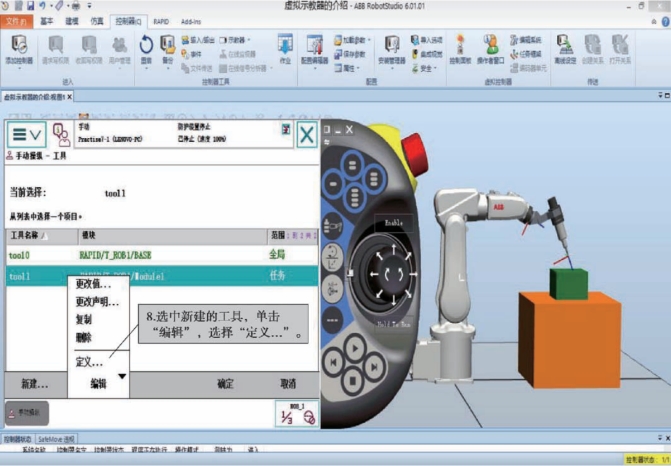The height and width of the screenshot is (466, 671).
Task: Toggle the Enable device button
Action: click(394, 223)
